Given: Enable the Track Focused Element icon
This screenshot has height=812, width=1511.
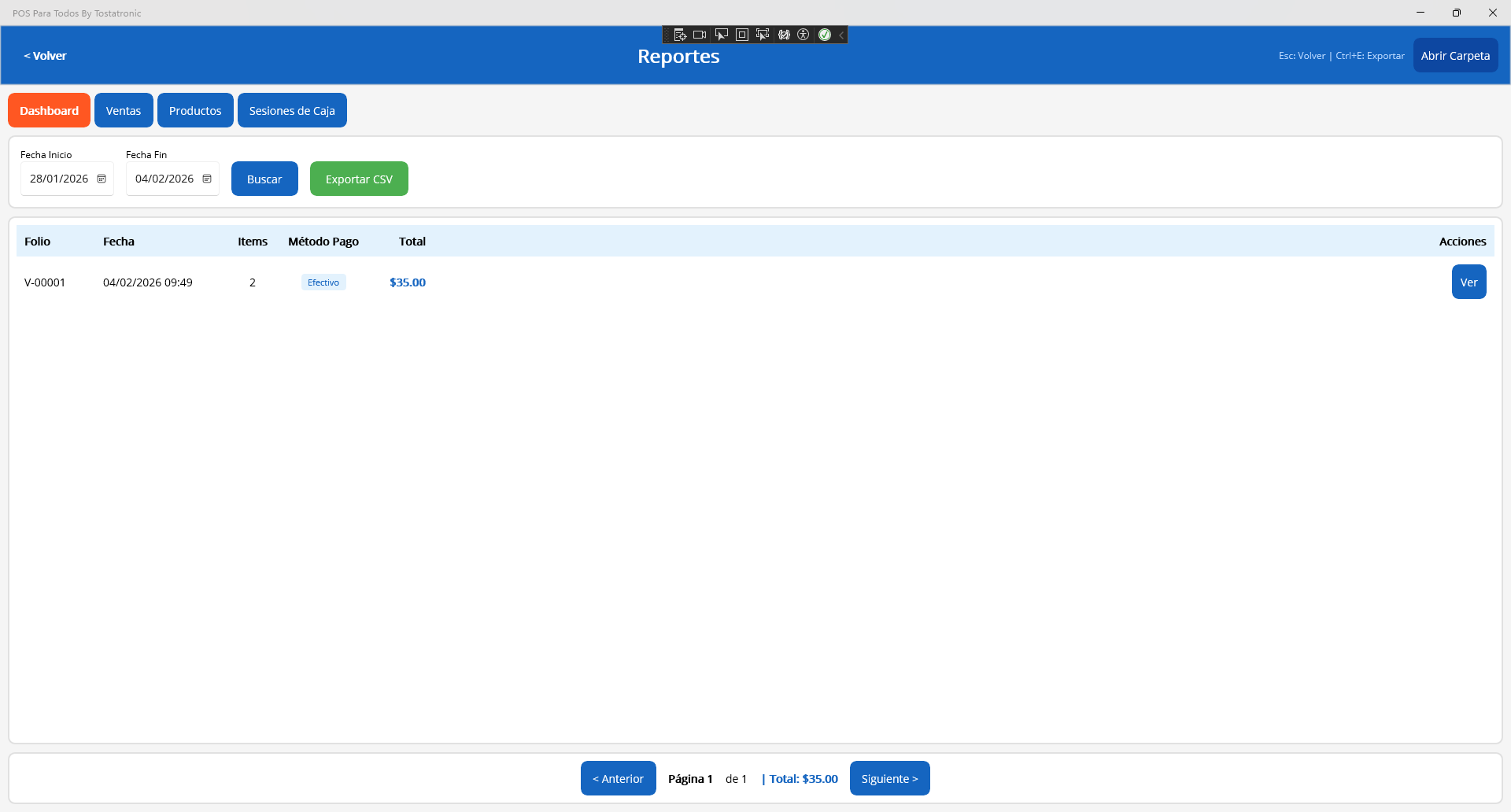Looking at the screenshot, I should click(762, 35).
